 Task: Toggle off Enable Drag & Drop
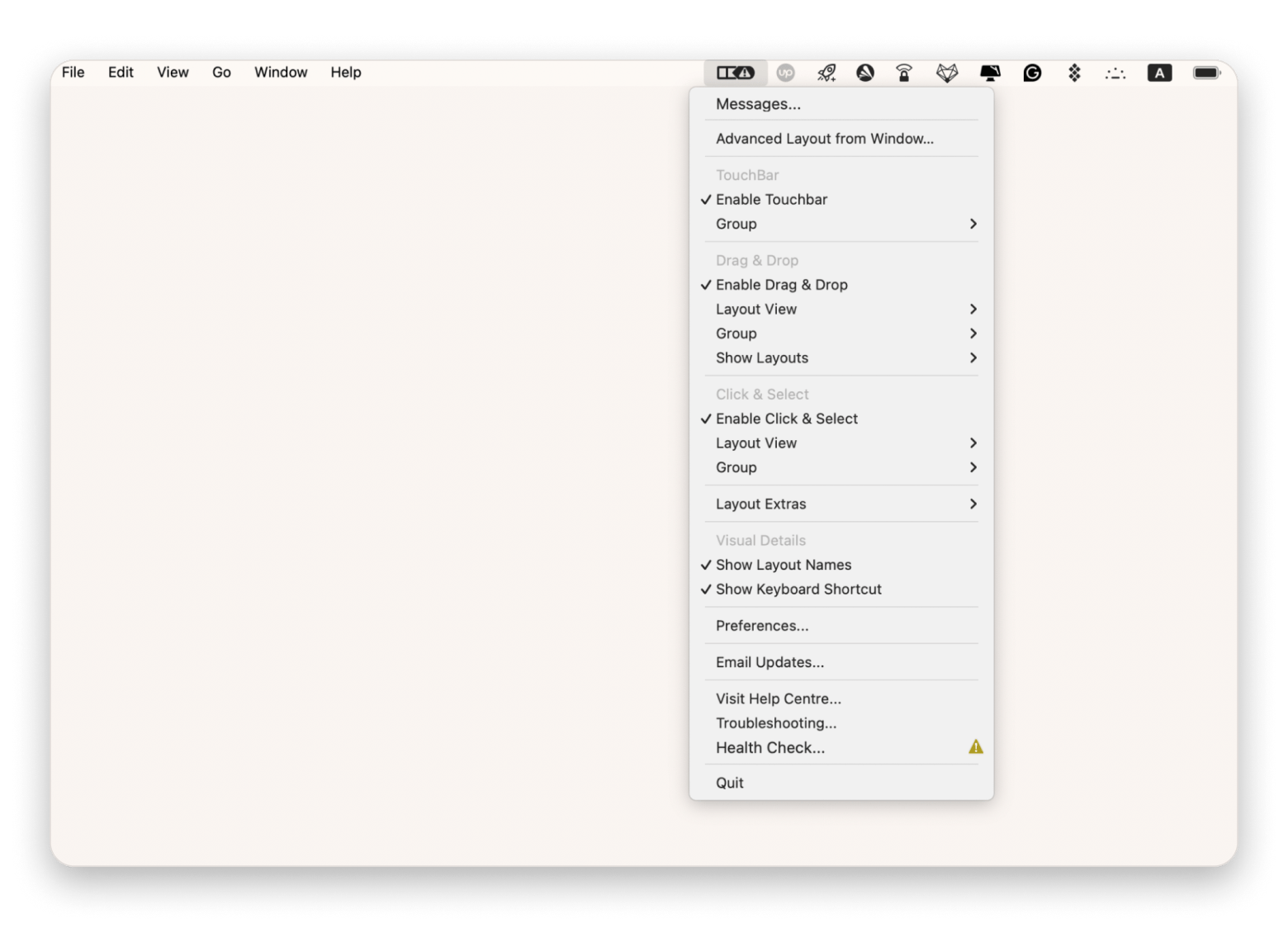(x=781, y=284)
